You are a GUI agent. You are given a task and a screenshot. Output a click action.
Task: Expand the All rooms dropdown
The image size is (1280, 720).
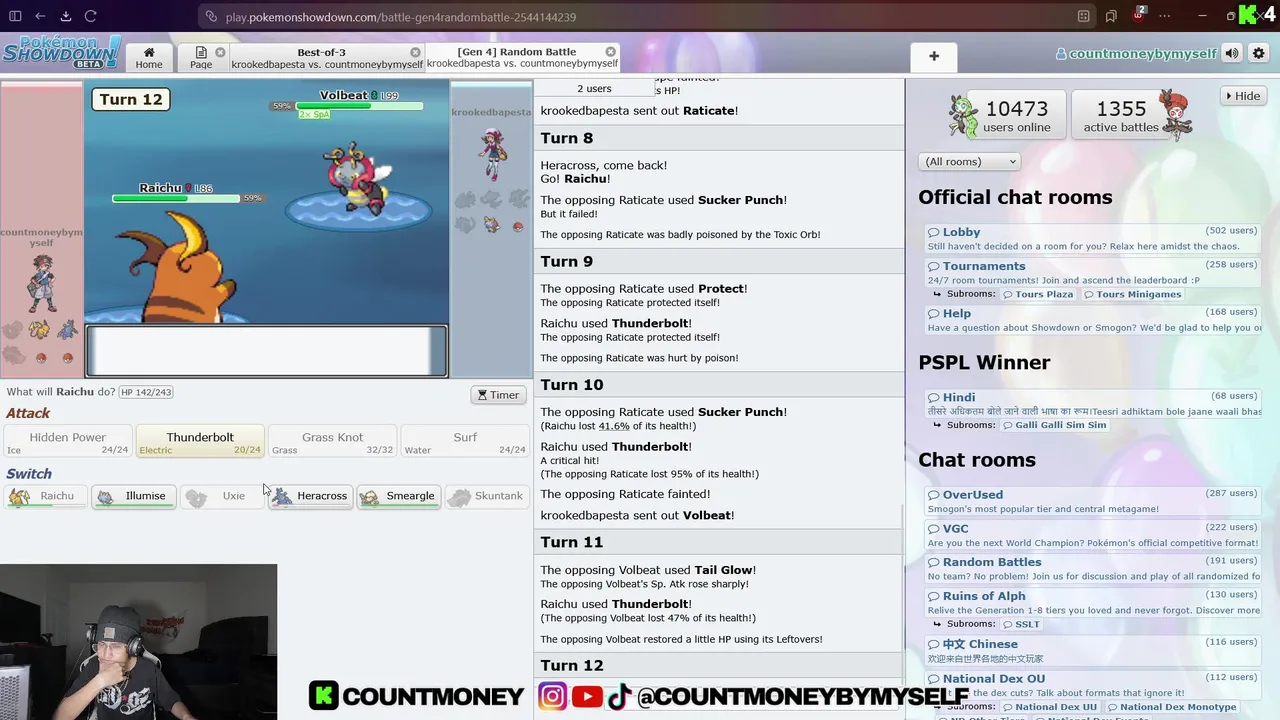(969, 161)
